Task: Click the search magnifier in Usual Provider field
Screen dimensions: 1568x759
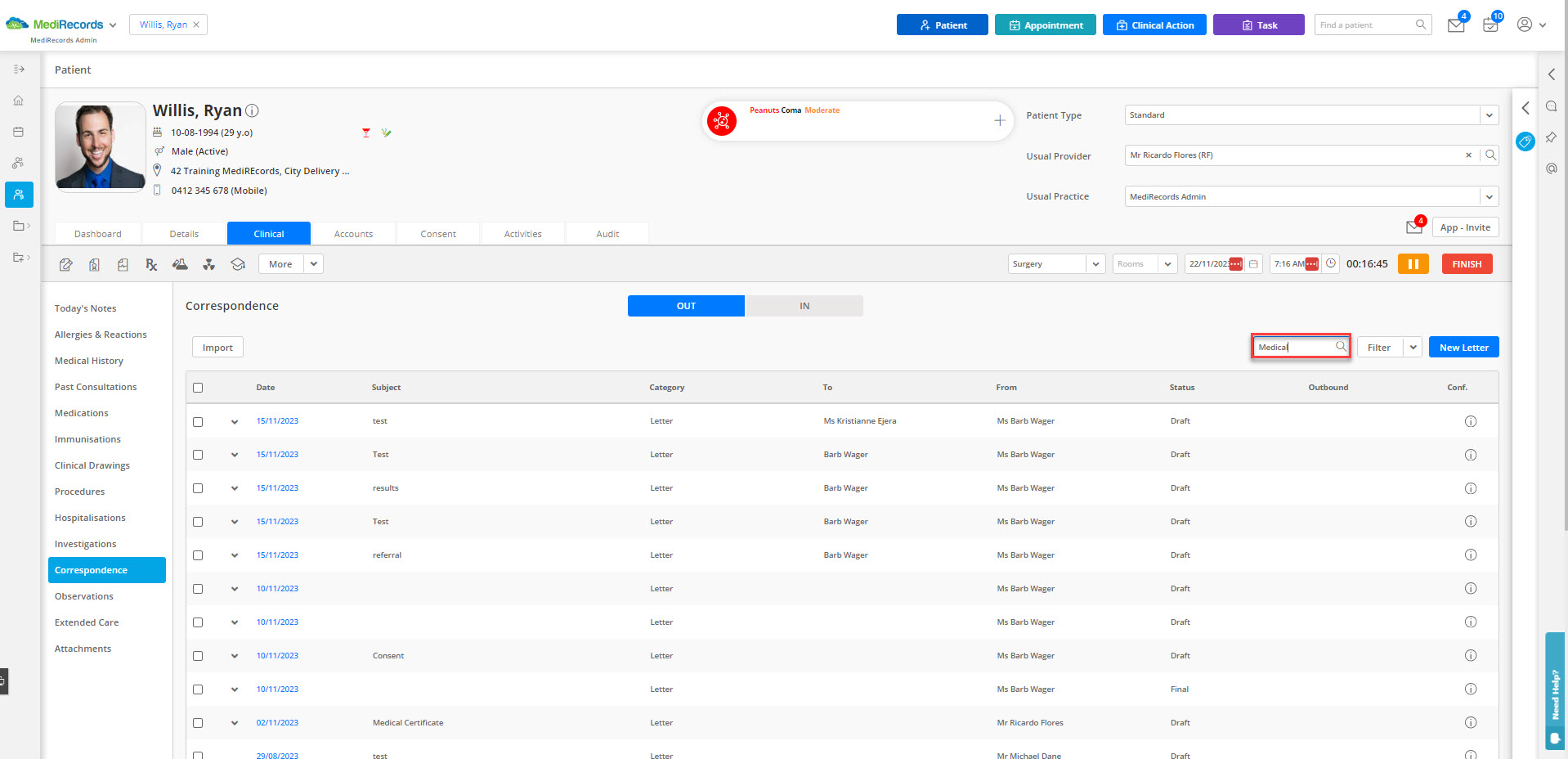Action: tap(1490, 155)
